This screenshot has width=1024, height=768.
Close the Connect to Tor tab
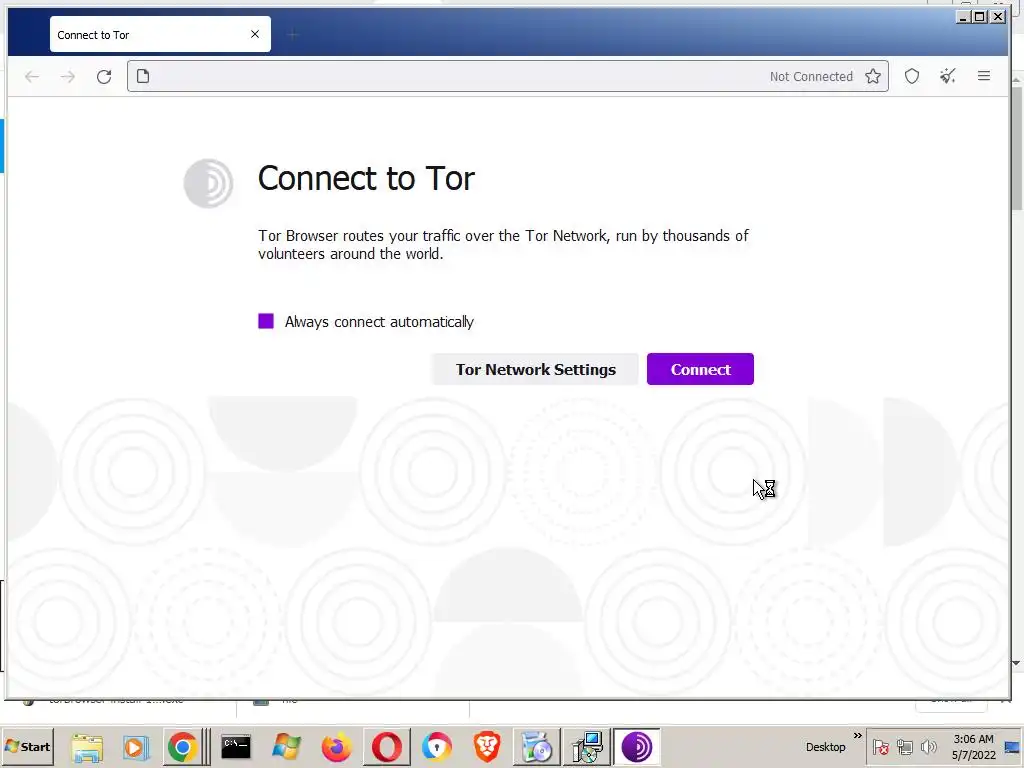(255, 34)
